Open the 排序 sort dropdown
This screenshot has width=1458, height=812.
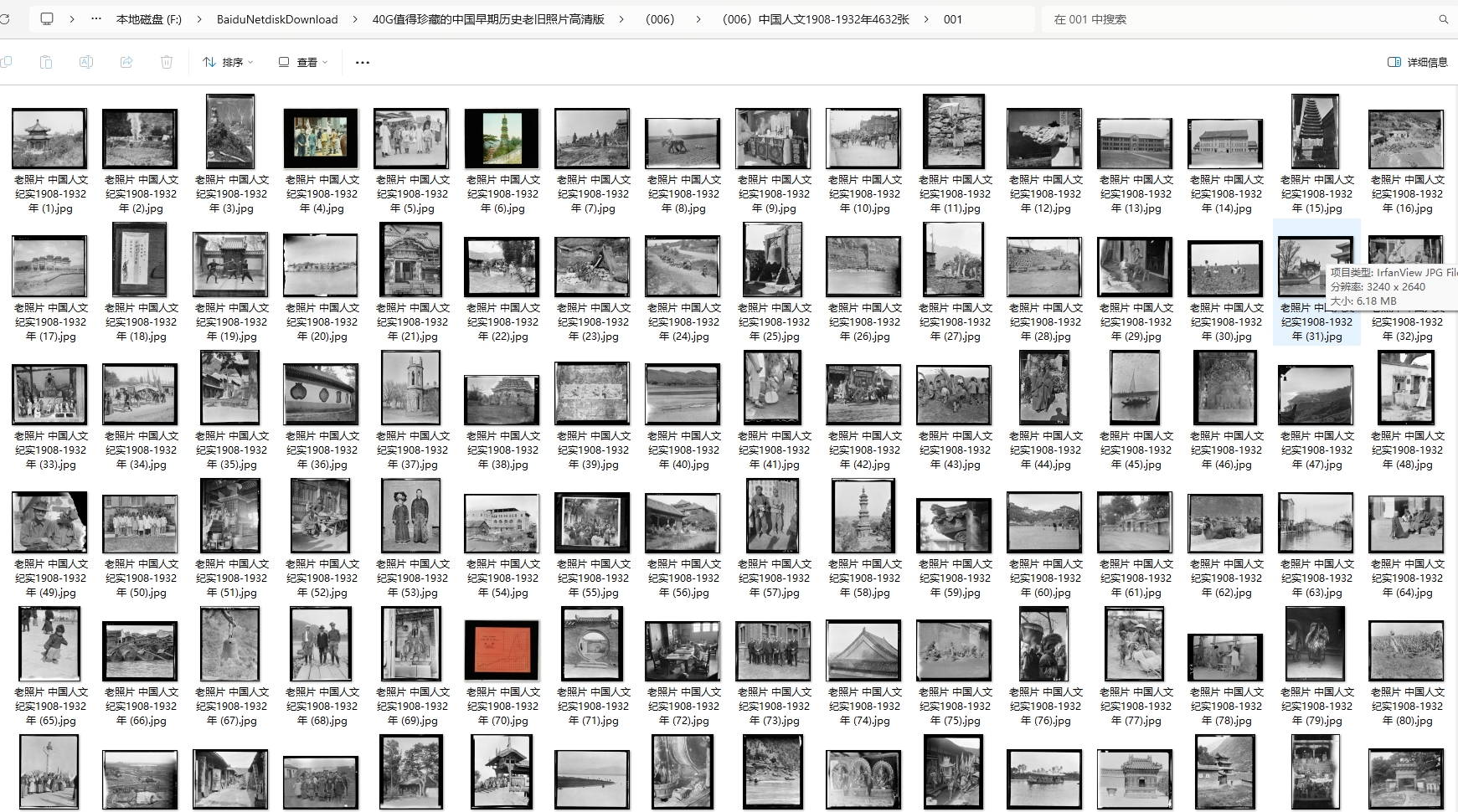(228, 62)
